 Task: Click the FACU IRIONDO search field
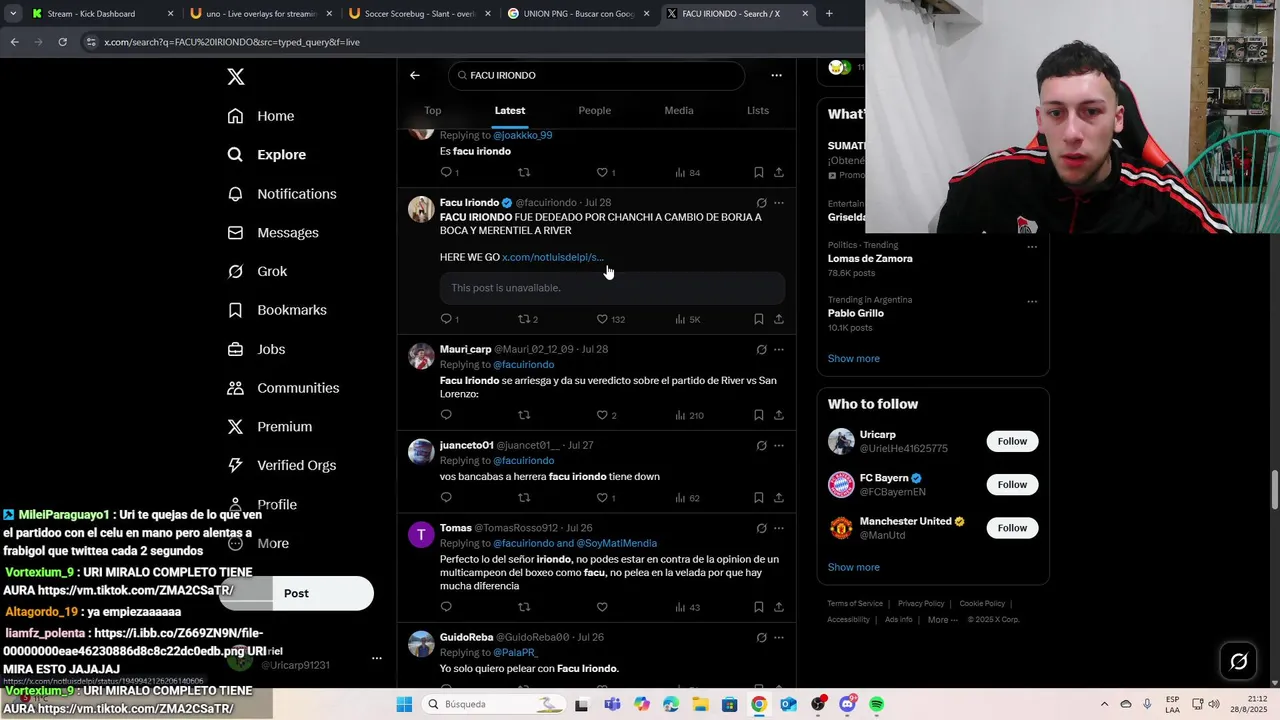click(x=597, y=75)
